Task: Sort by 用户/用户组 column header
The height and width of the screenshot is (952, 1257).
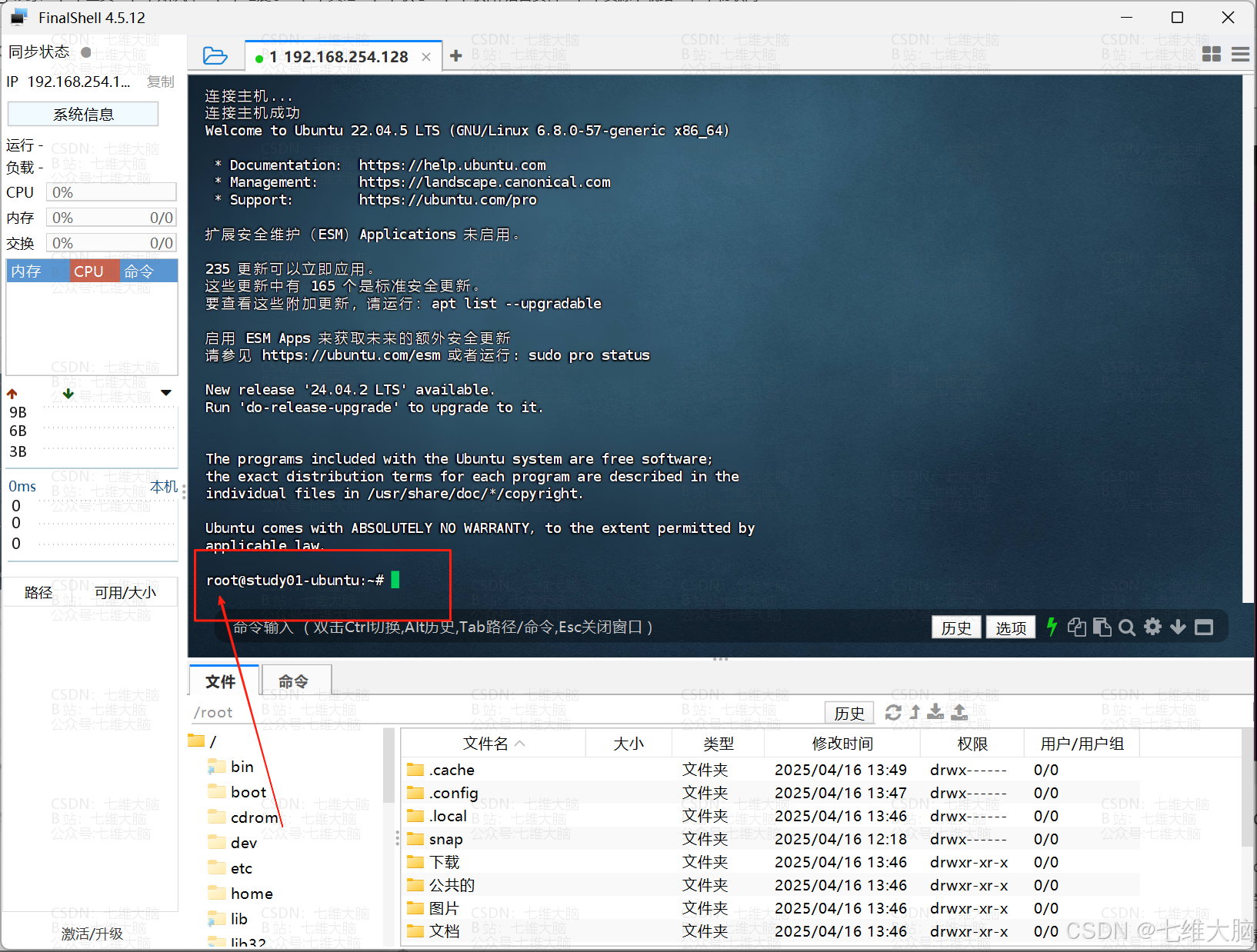Action: coord(1082,744)
